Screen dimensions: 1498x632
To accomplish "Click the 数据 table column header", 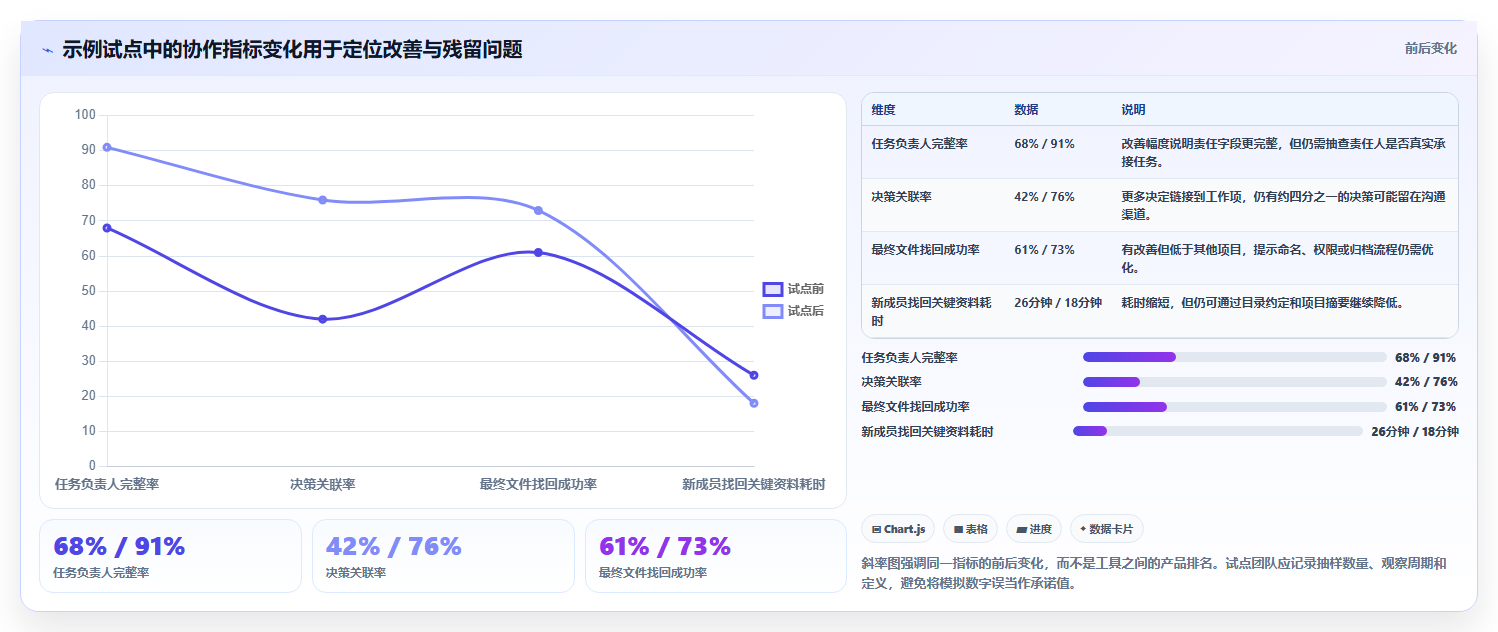I will pos(1026,109).
